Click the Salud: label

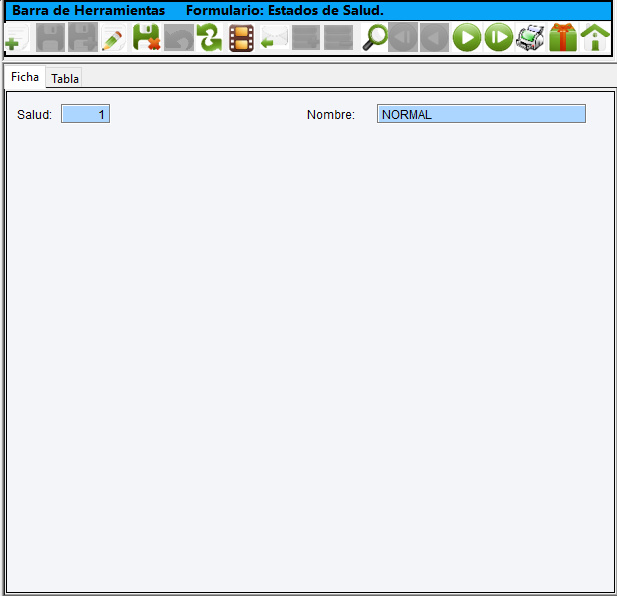(x=35, y=115)
